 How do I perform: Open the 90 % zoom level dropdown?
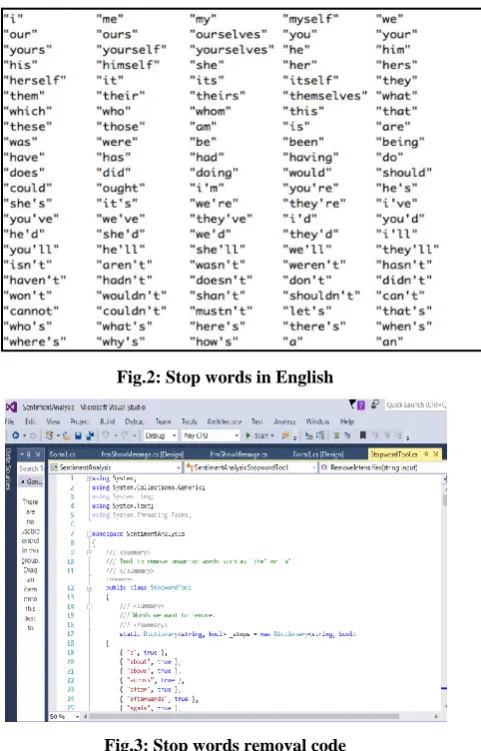pyautogui.click(x=64, y=717)
